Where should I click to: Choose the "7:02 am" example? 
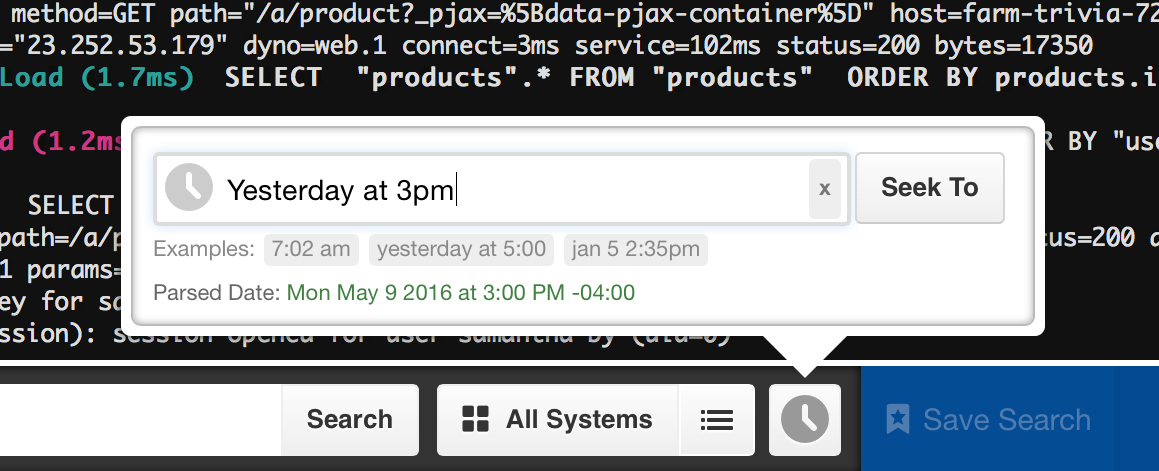[311, 249]
